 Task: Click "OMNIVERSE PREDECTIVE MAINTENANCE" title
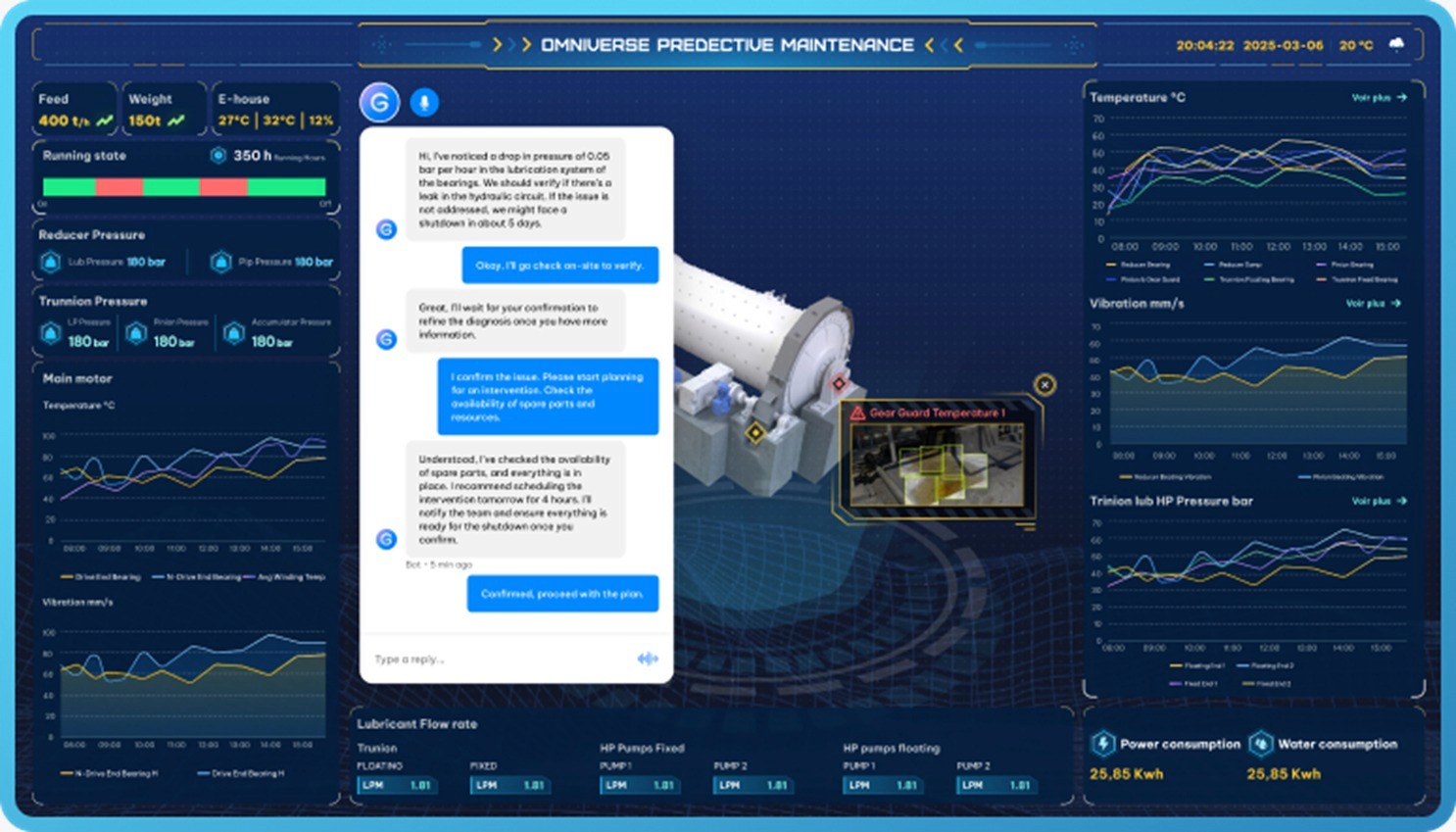click(727, 45)
